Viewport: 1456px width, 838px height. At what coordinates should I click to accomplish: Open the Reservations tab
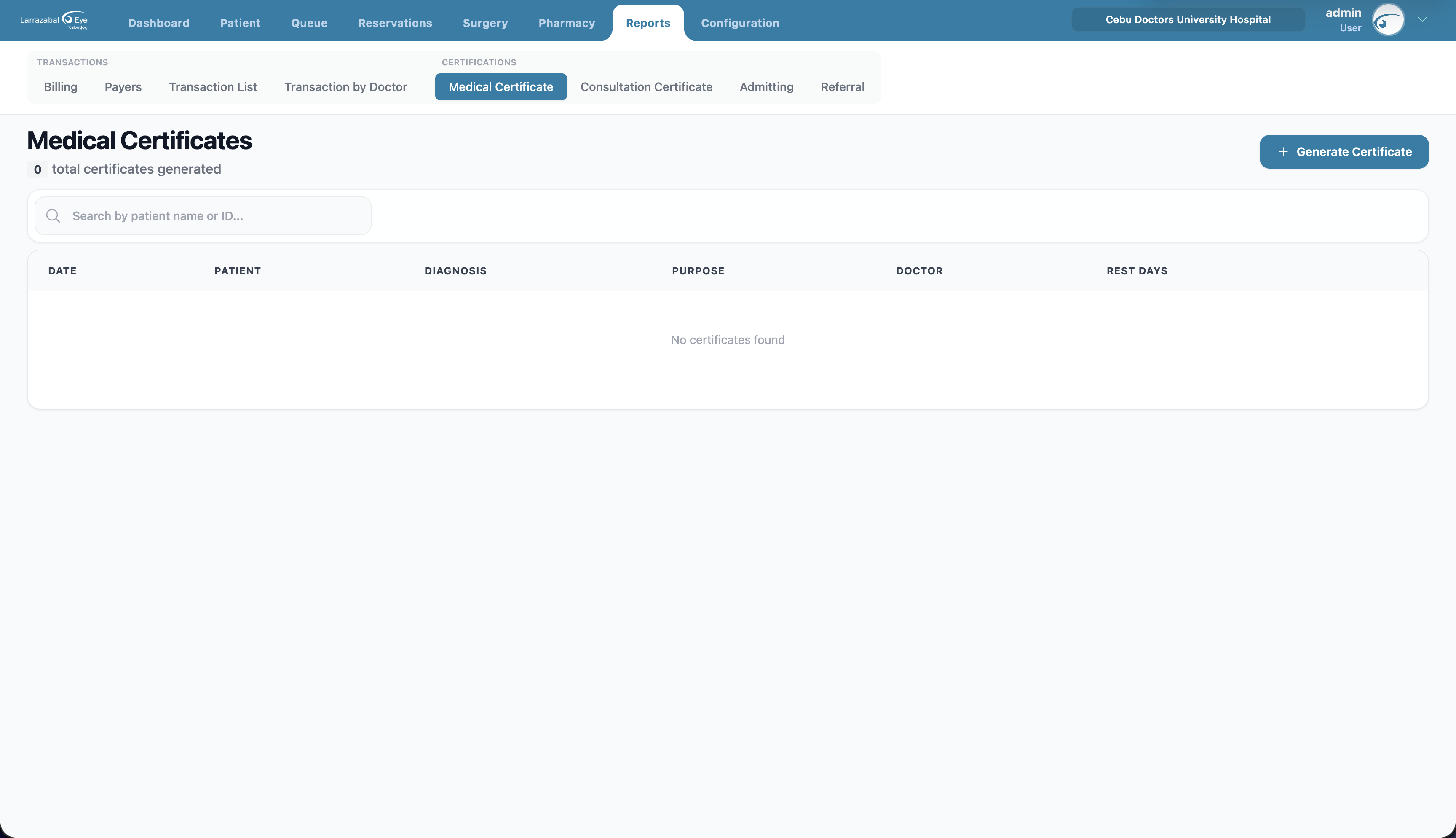click(x=395, y=23)
